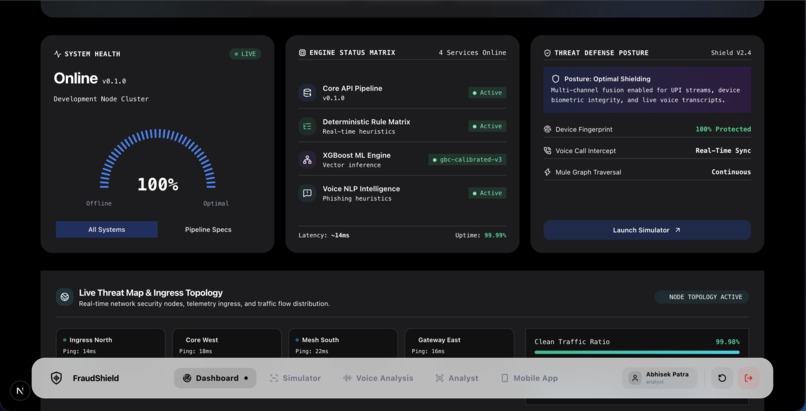Select the Gateway East node card
This screenshot has height=411, width=806.
coord(459,344)
